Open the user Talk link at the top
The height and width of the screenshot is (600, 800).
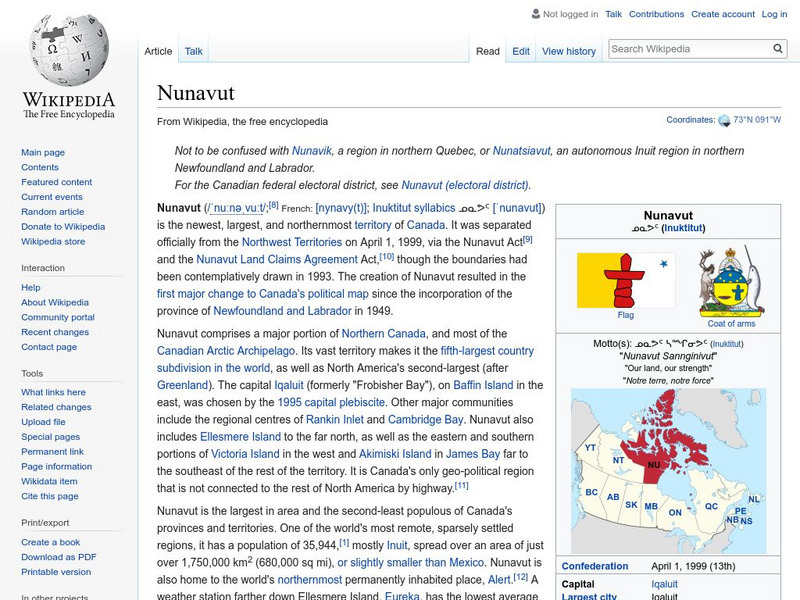tap(613, 14)
